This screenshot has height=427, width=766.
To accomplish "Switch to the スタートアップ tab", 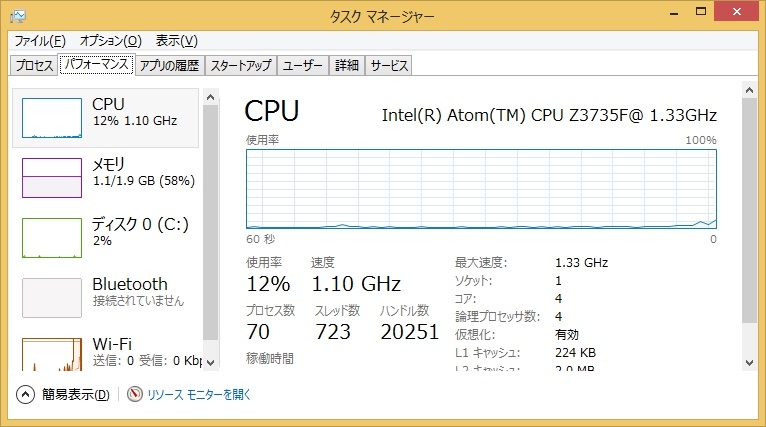I will click(241, 65).
